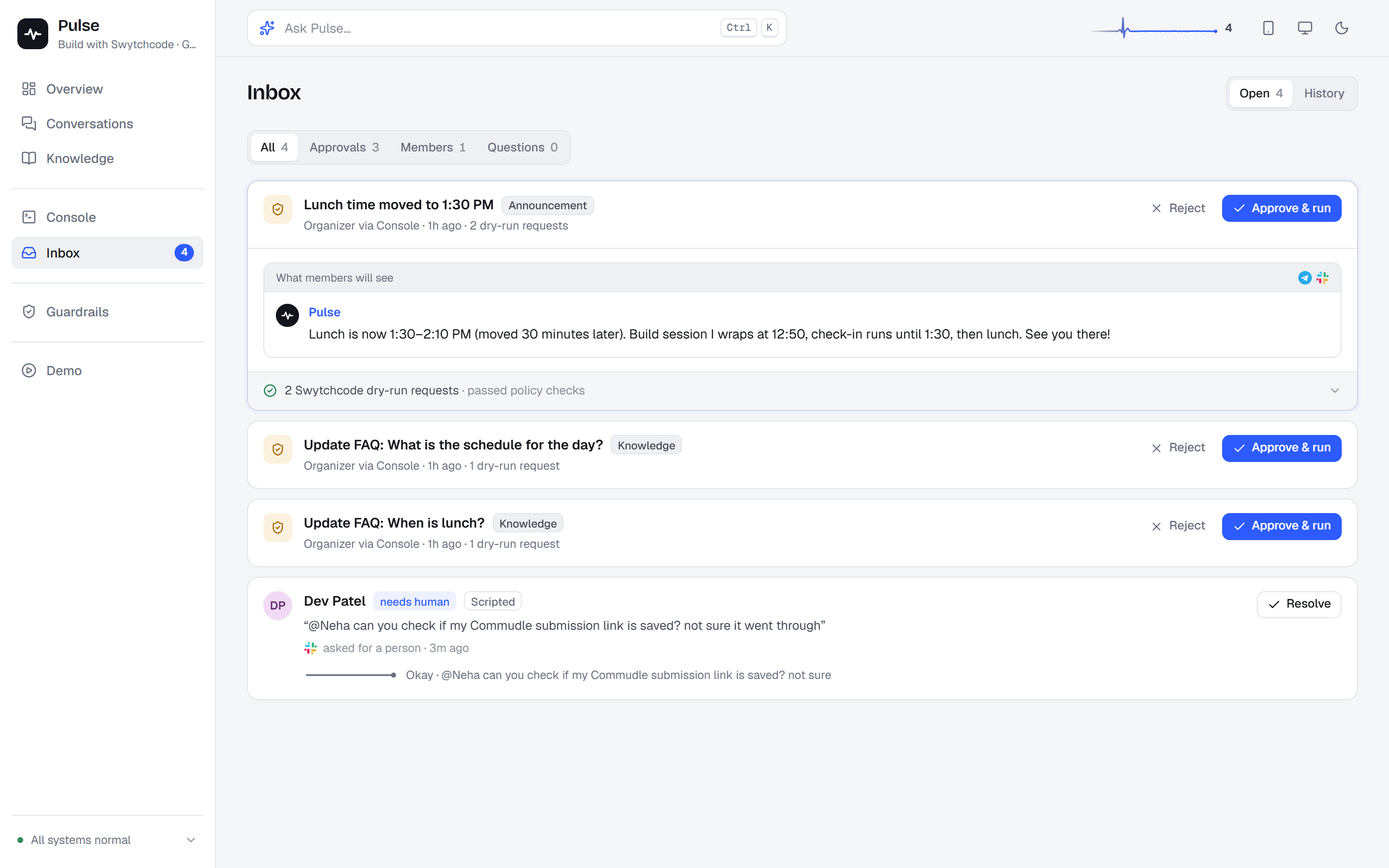Focus the Ask Pulse search field
Image resolution: width=1389 pixels, height=868 pixels.
(x=517, y=28)
